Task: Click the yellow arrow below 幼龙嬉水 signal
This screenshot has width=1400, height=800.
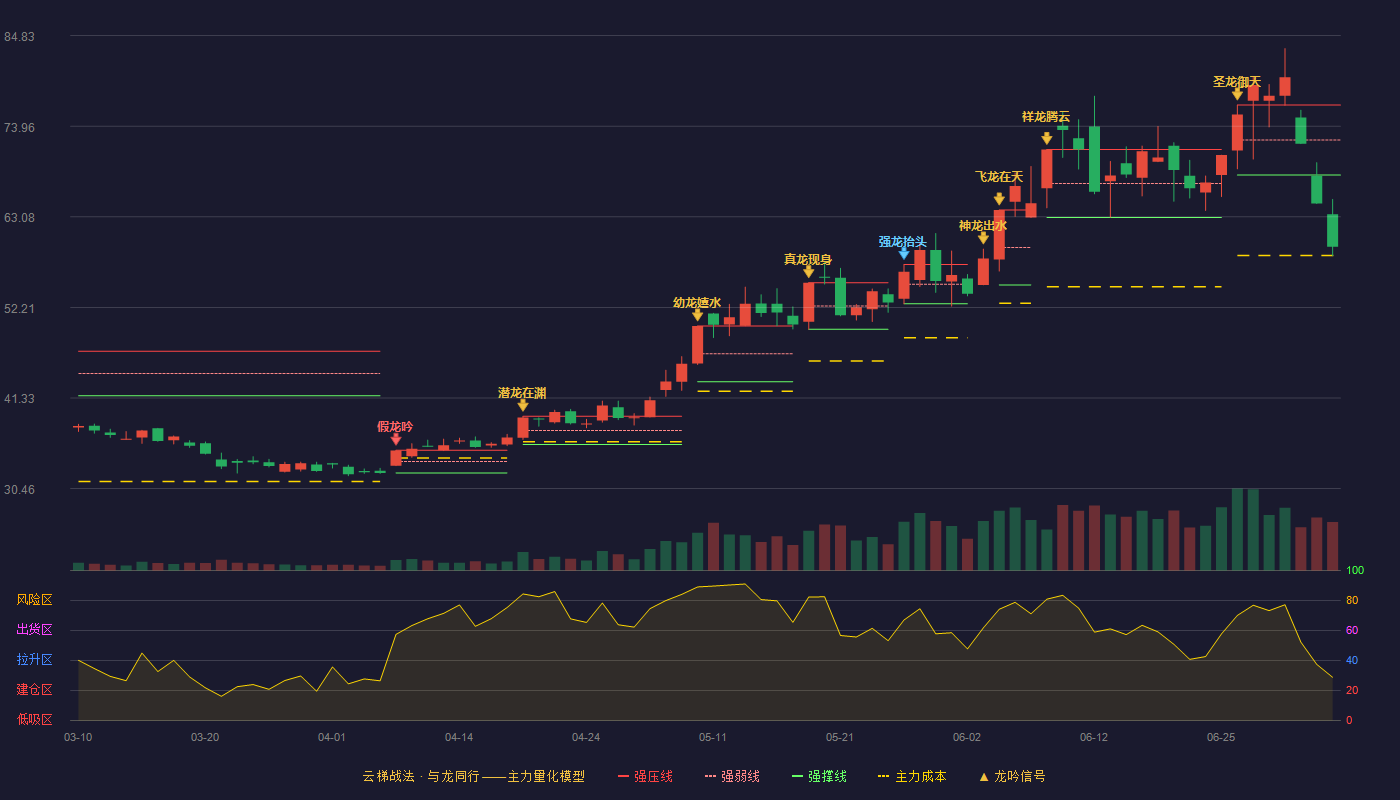Action: [698, 315]
